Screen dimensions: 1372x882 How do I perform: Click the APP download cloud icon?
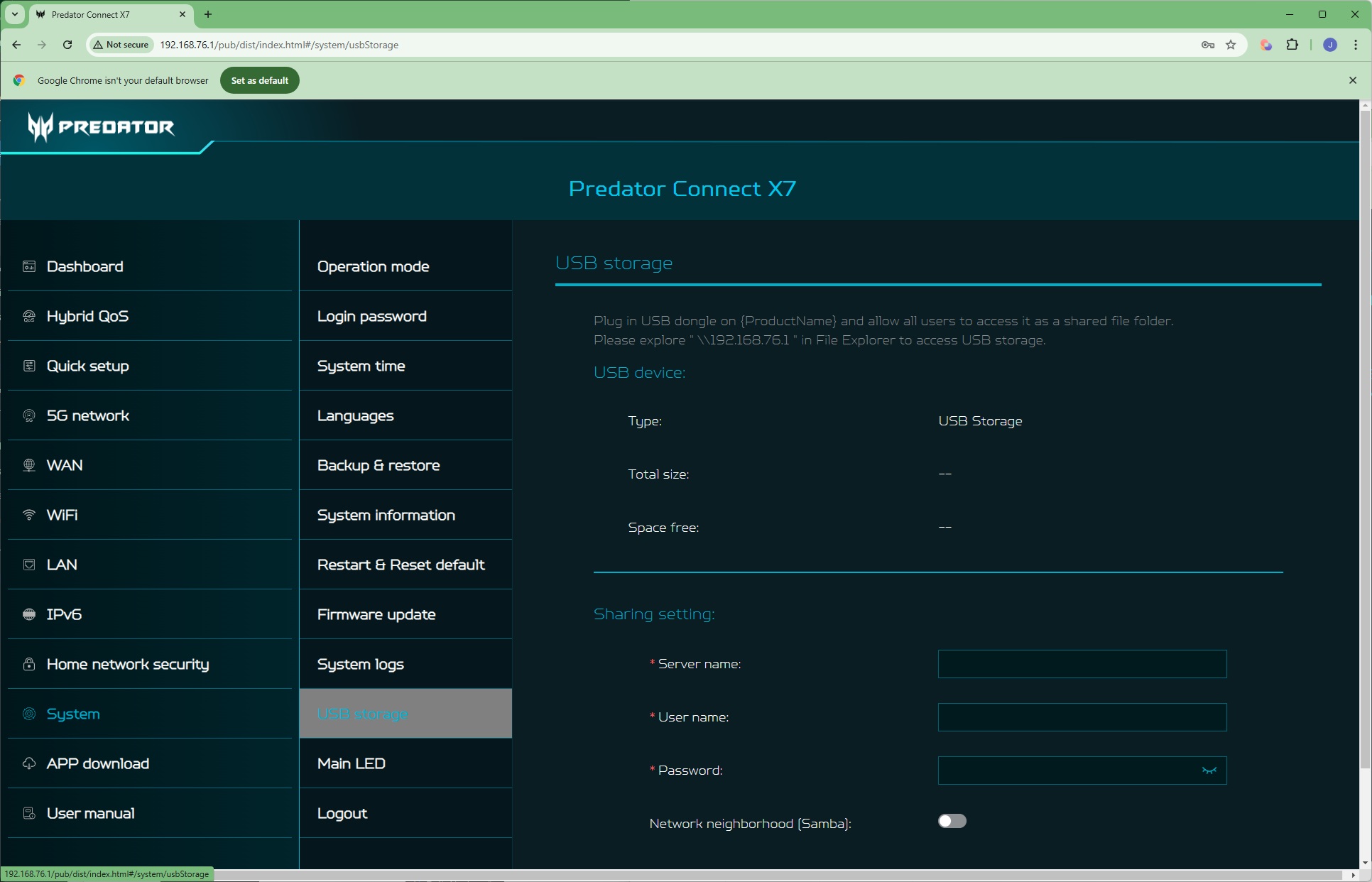(29, 763)
